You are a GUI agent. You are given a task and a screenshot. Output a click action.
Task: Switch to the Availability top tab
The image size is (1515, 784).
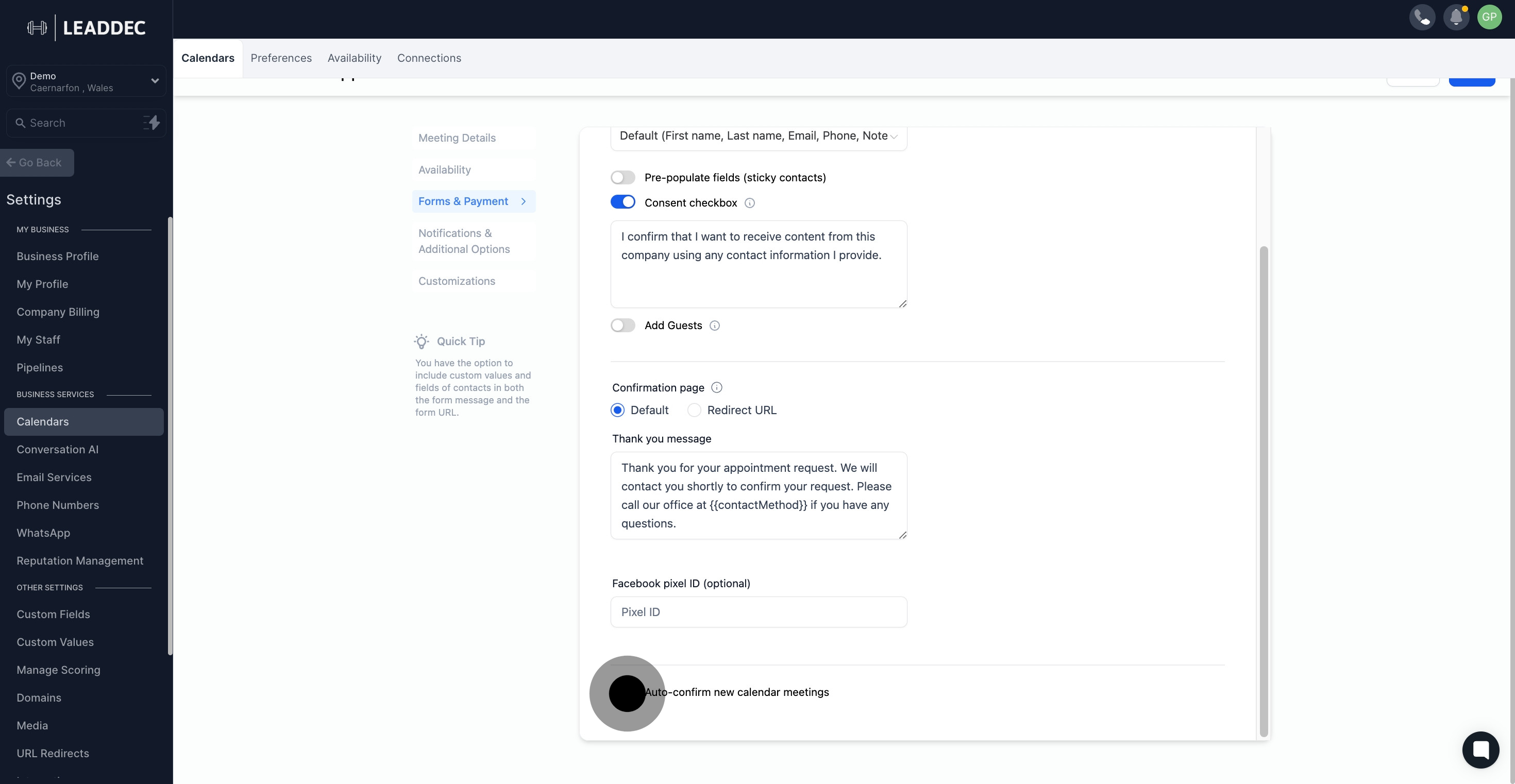click(354, 58)
